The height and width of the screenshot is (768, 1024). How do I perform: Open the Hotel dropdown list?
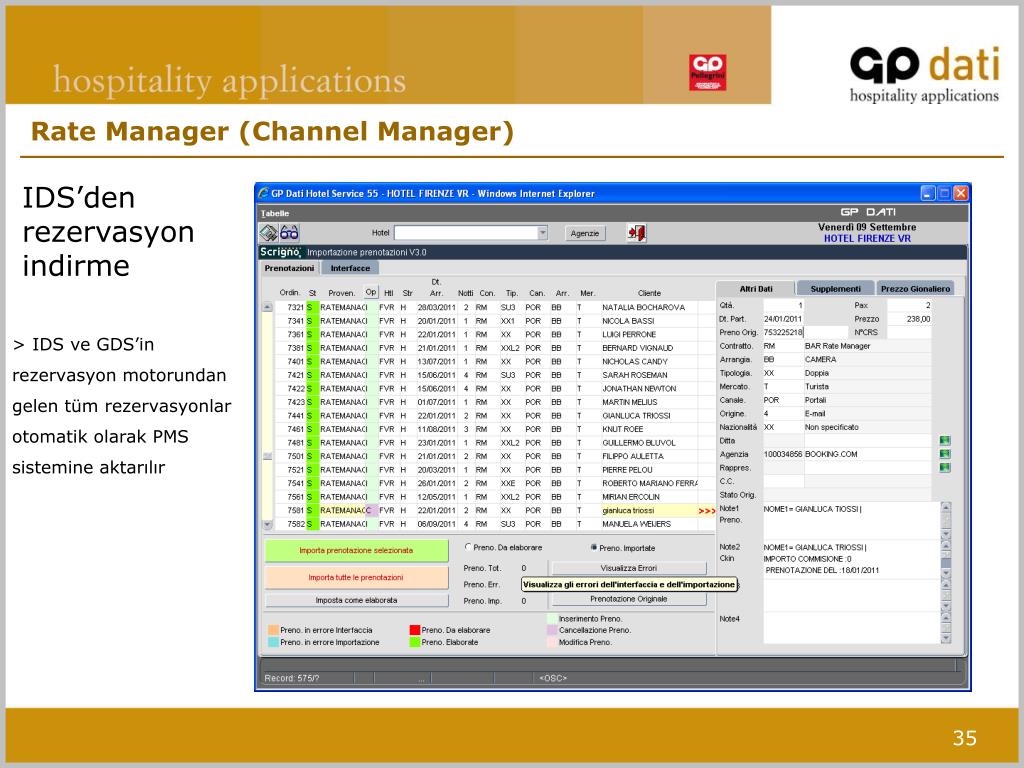pyautogui.click(x=543, y=233)
